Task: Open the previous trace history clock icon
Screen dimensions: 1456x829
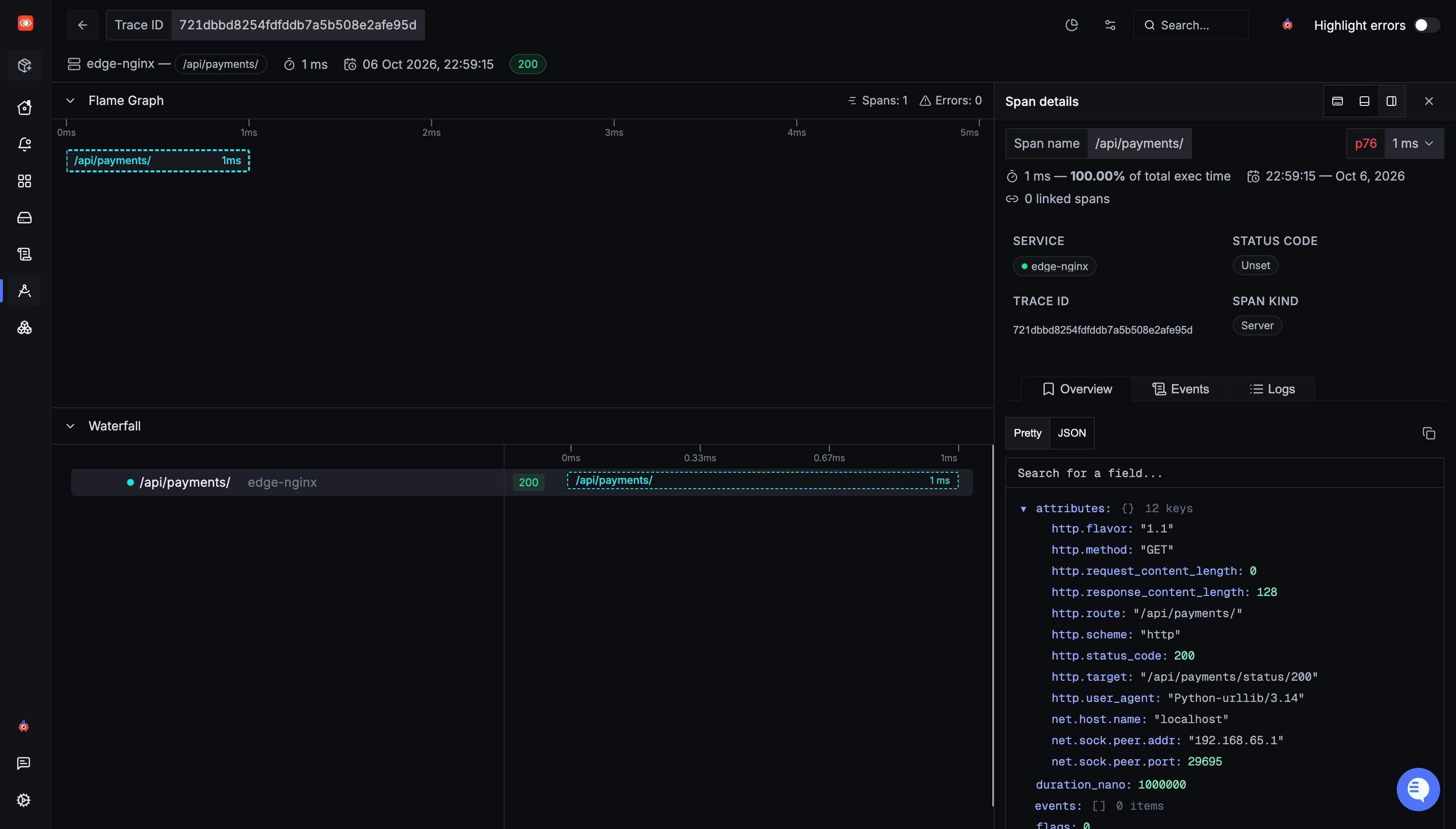Action: coord(1072,25)
